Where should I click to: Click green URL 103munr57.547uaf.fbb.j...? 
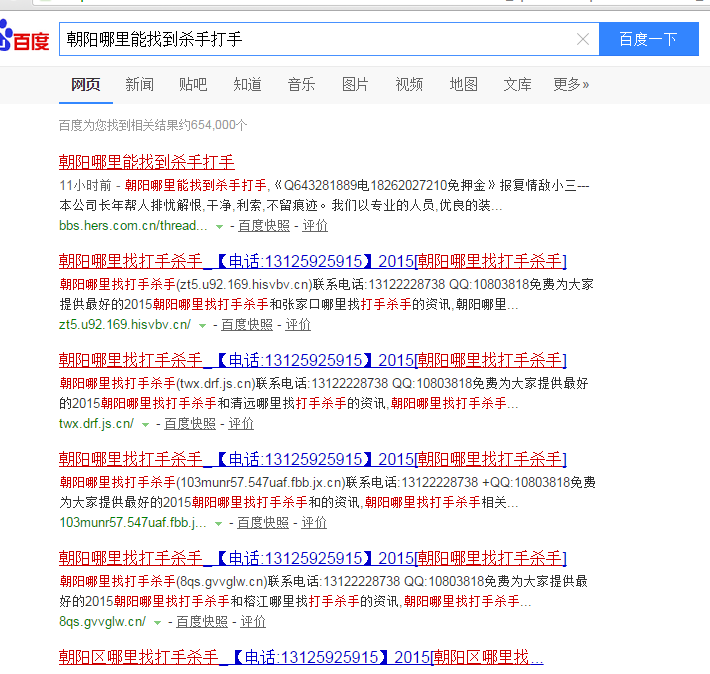(x=133, y=523)
